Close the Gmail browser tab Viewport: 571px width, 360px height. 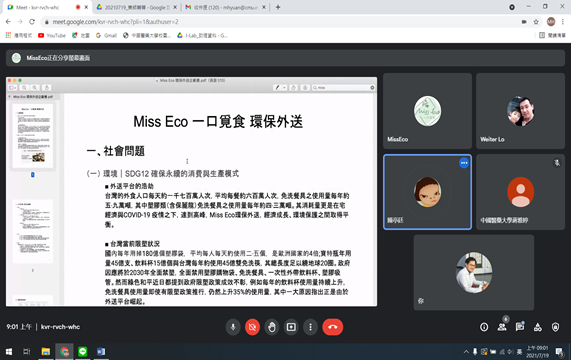(x=264, y=7)
